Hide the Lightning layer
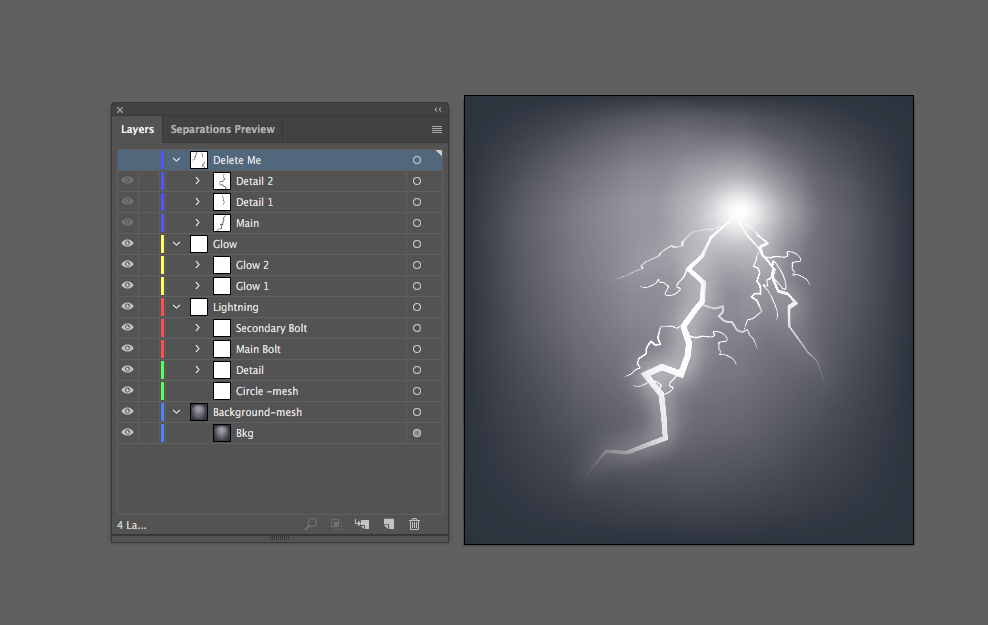Viewport: 988px width, 625px height. [127, 306]
